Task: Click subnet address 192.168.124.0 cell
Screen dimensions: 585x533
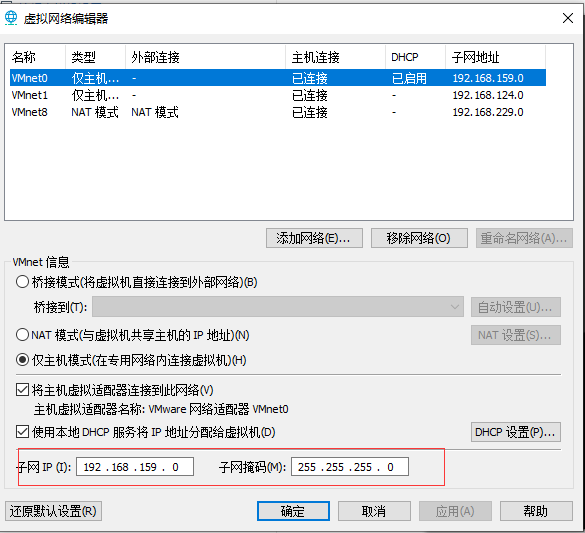Action: 488,95
